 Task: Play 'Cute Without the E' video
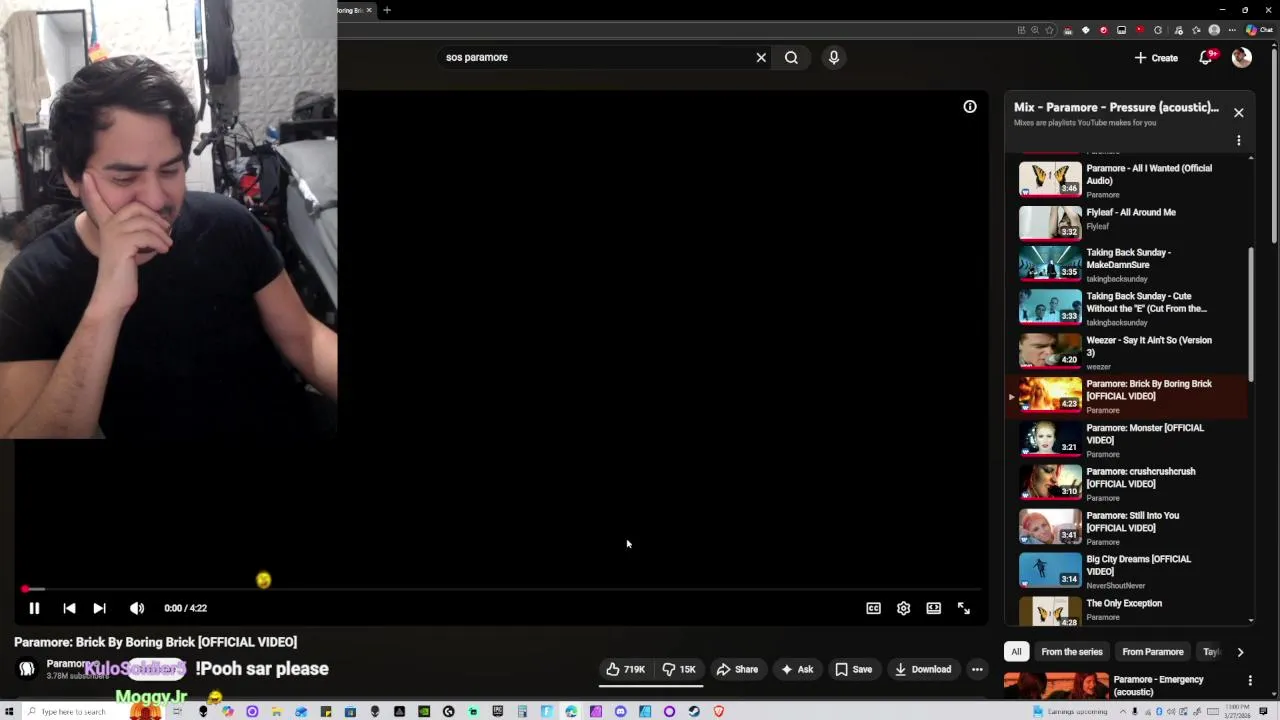pyautogui.click(x=1127, y=309)
